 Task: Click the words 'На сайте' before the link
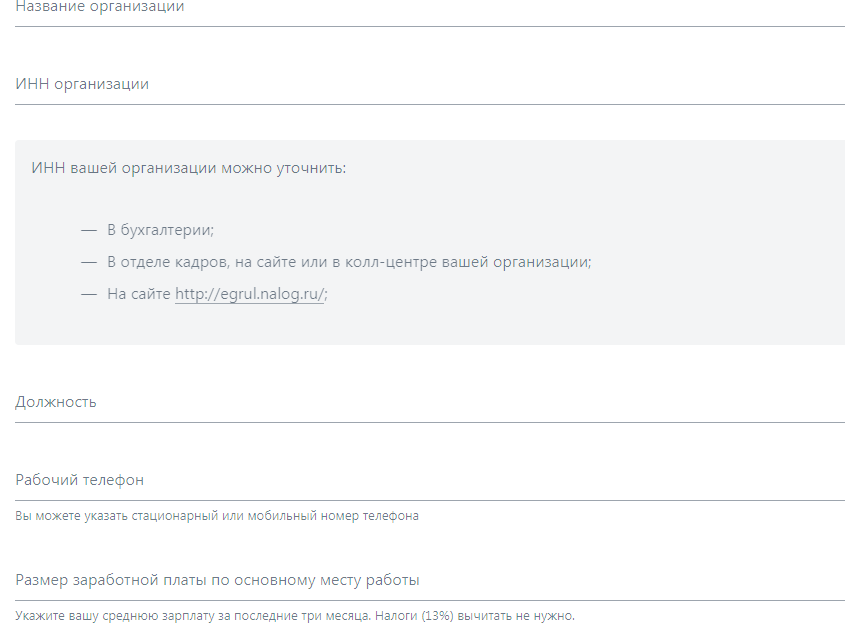(x=139, y=294)
